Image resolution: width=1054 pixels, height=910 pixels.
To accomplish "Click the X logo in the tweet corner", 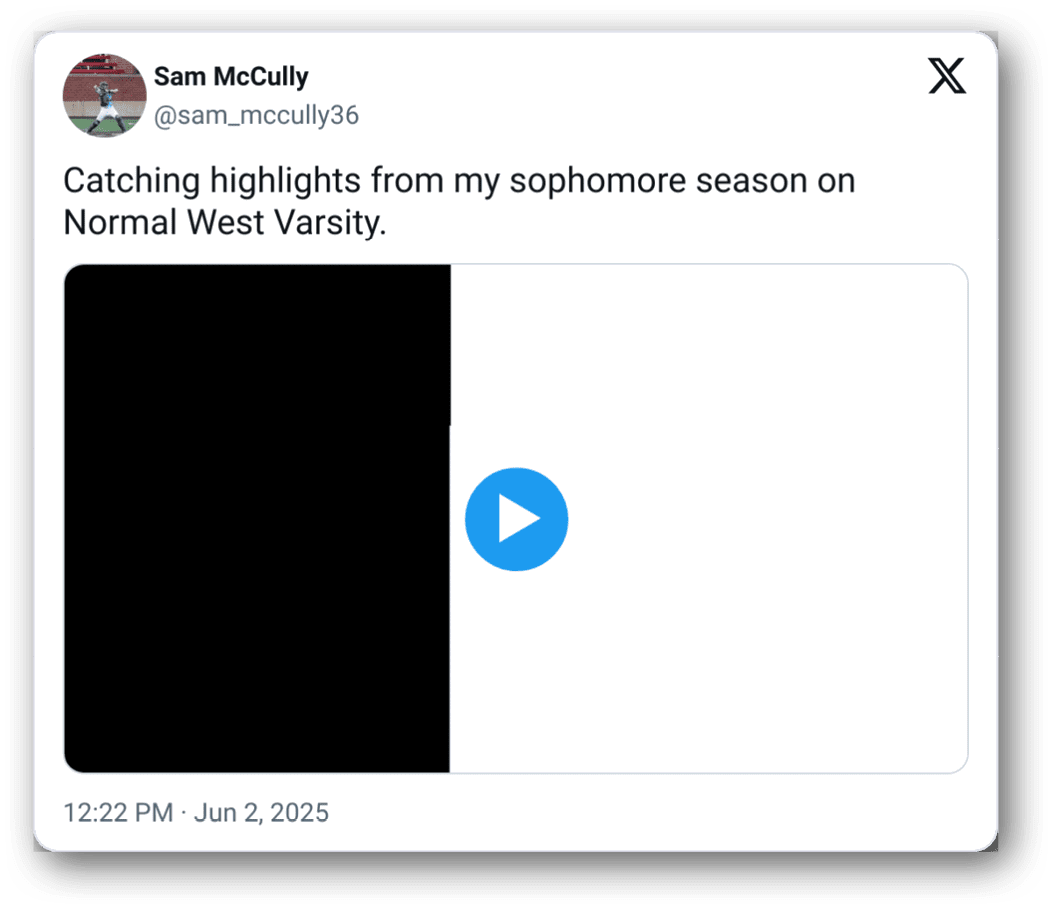I will 946,76.
